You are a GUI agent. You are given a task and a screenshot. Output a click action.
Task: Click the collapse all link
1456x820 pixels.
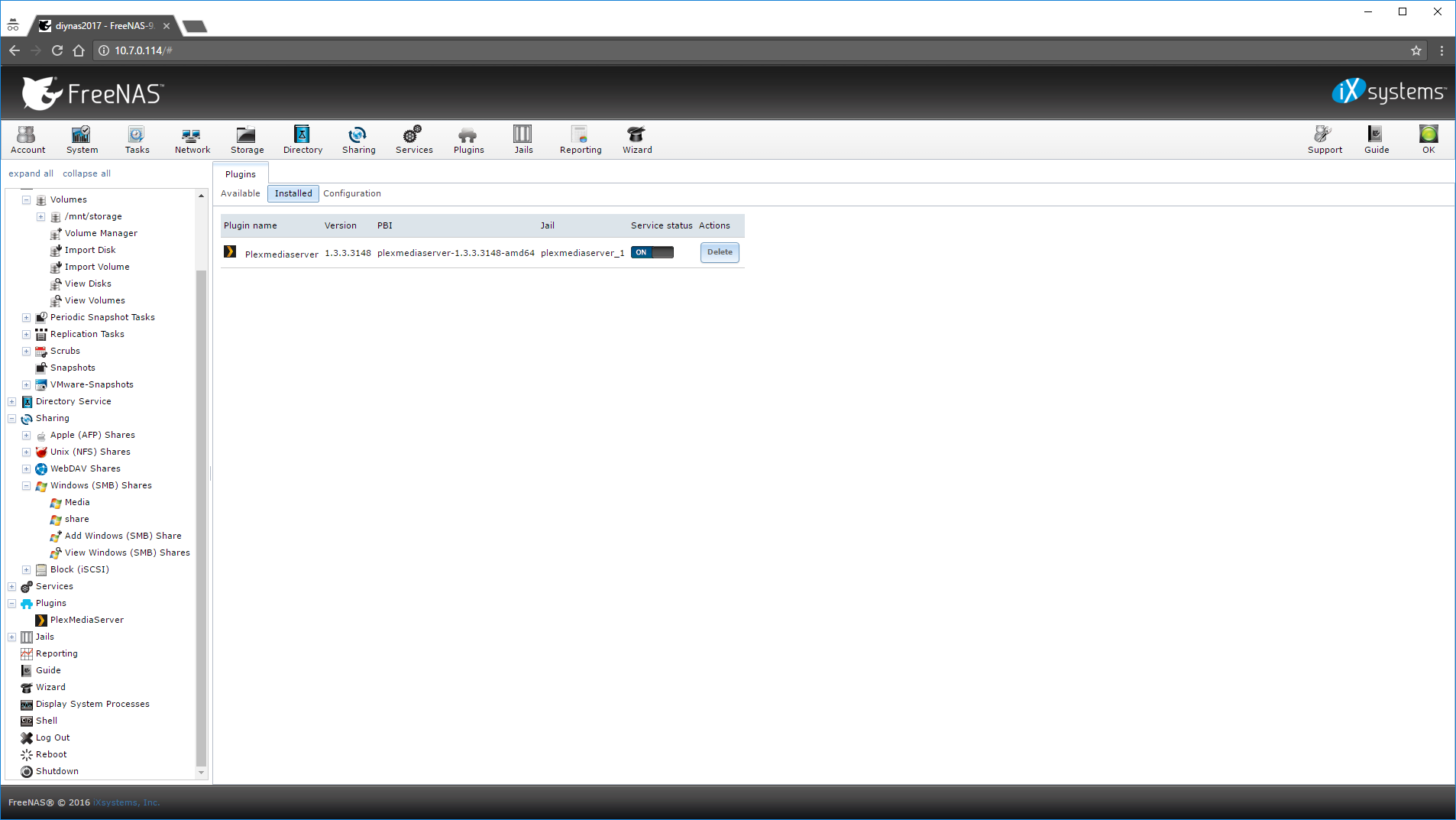click(x=86, y=174)
